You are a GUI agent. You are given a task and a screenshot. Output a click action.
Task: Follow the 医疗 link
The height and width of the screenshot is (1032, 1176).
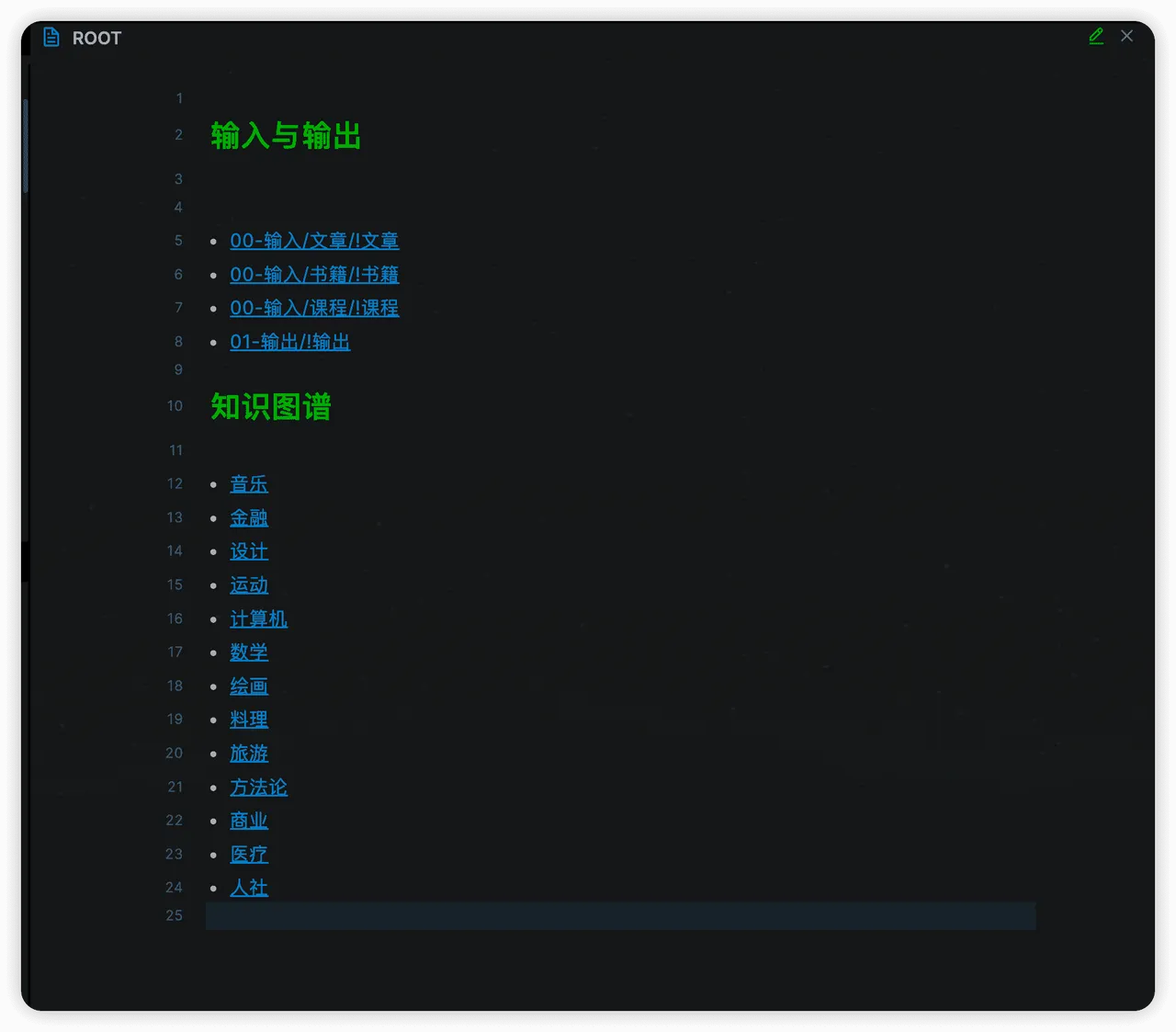[x=249, y=855]
